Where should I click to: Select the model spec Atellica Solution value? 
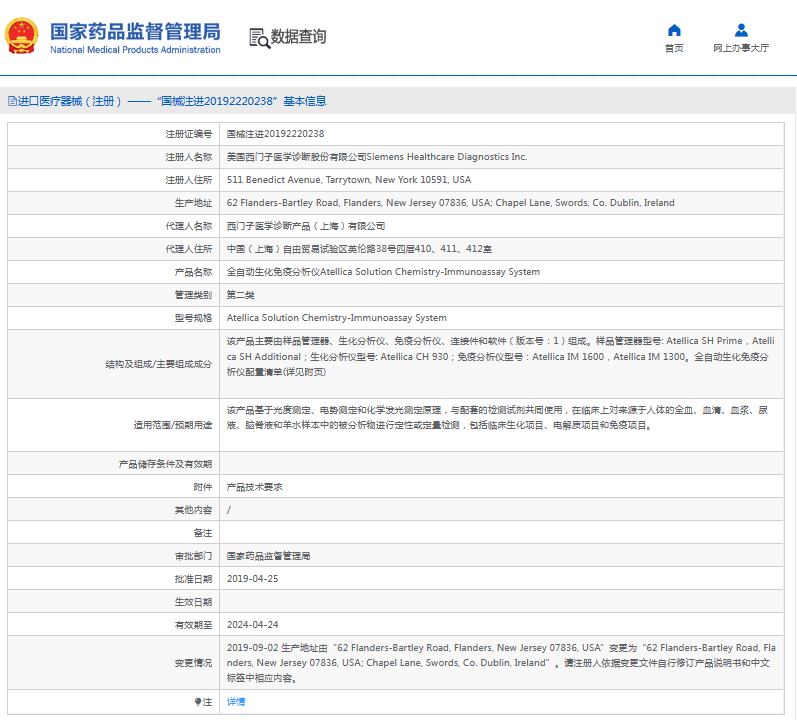coord(336,318)
